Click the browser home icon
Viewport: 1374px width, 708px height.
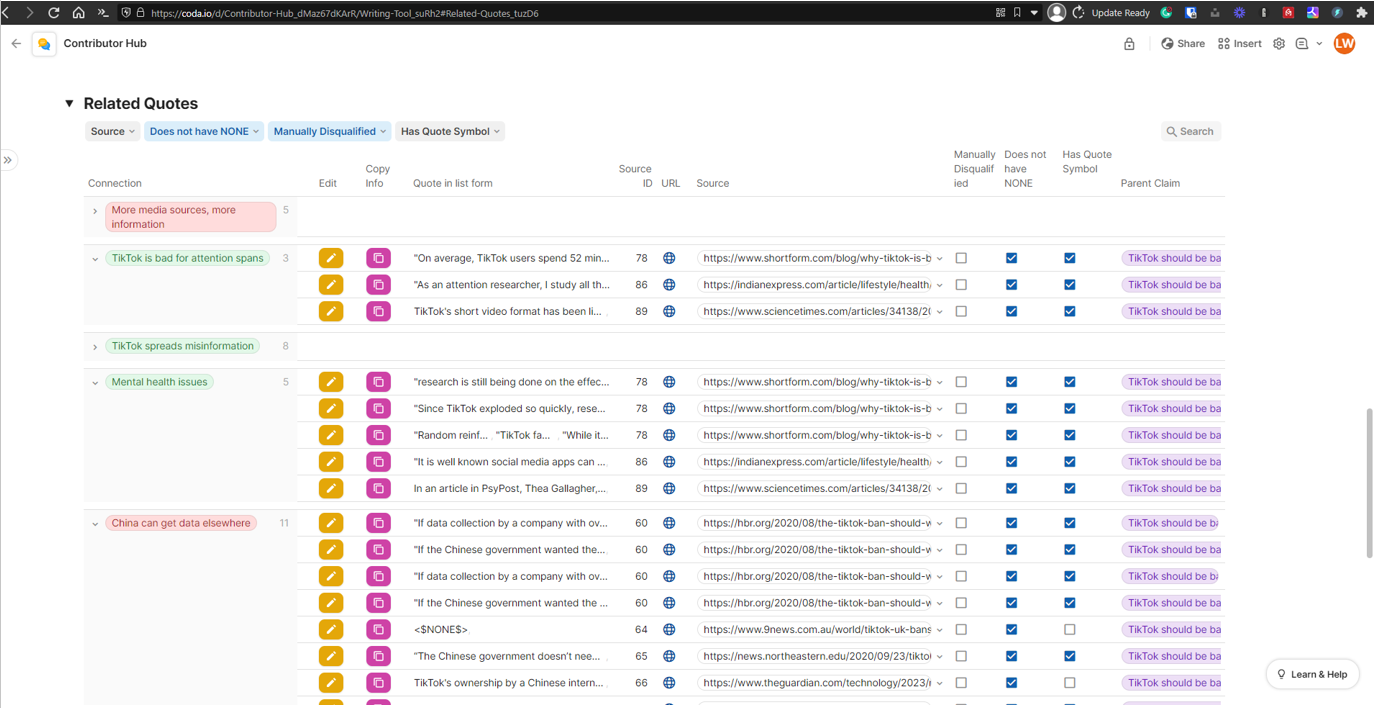(78, 13)
